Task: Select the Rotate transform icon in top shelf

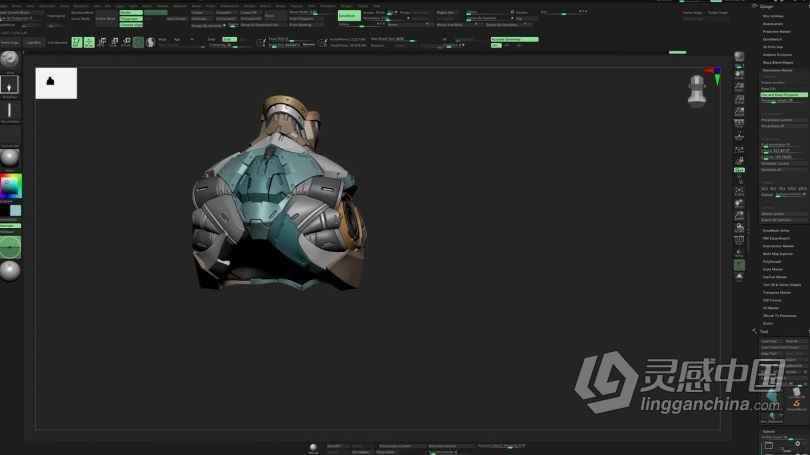Action: (x=126, y=42)
